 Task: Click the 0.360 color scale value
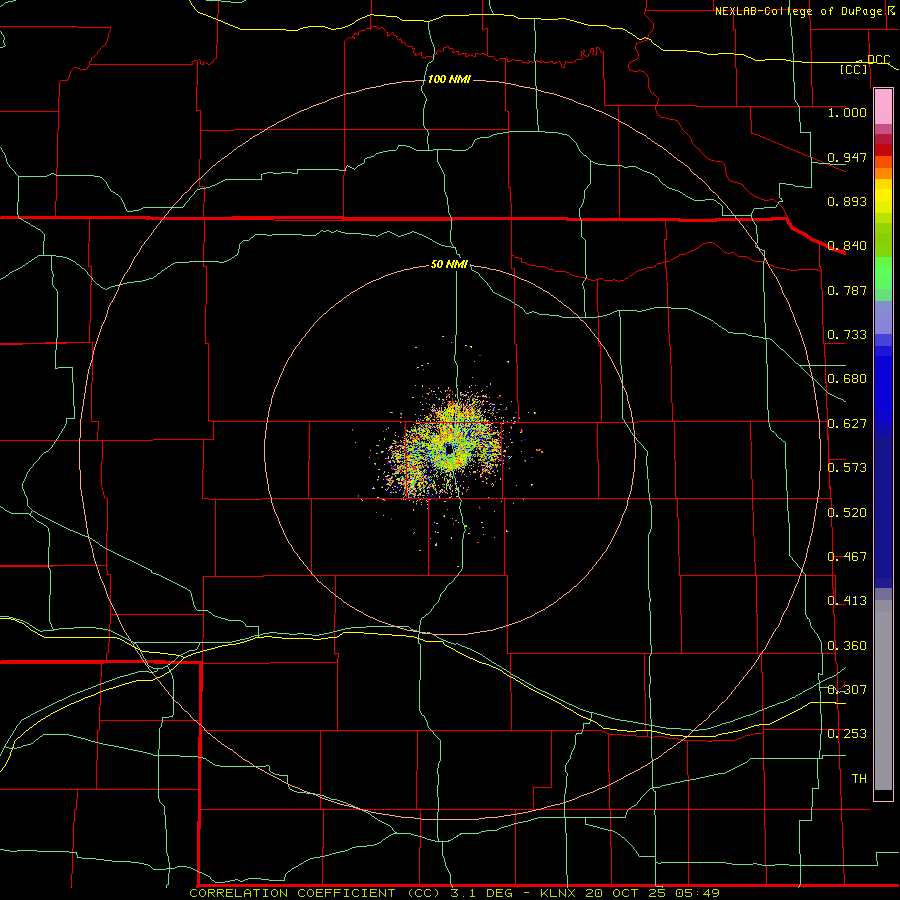(847, 646)
